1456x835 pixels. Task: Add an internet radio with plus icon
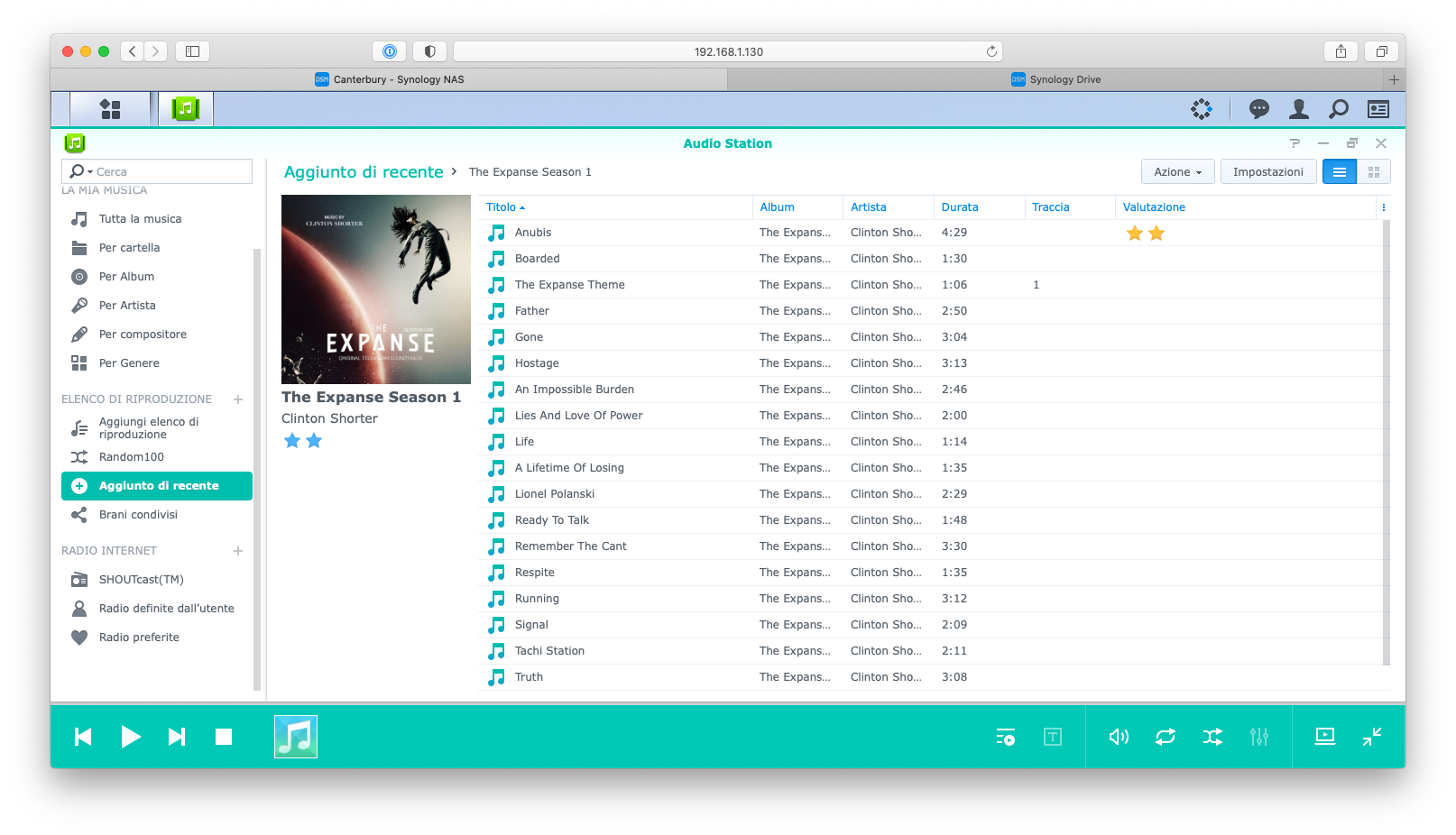(x=238, y=551)
